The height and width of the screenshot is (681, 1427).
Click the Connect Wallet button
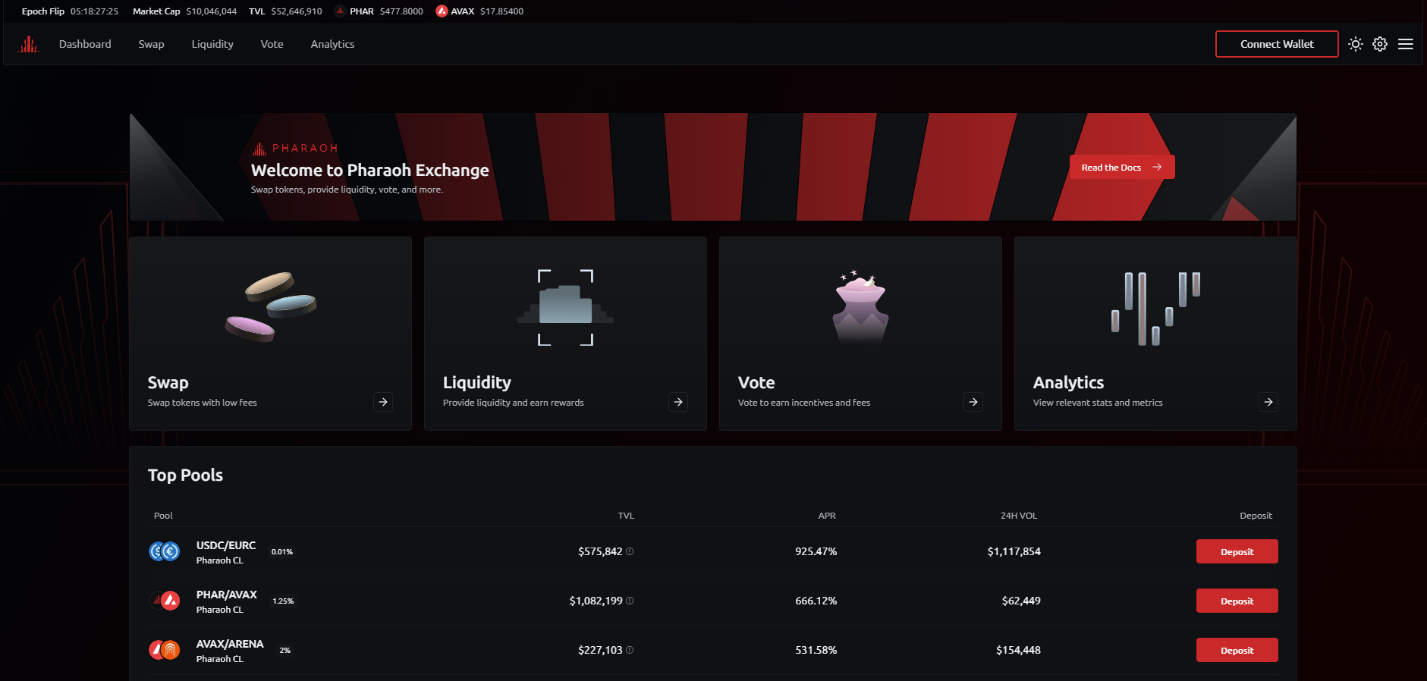(x=1277, y=44)
